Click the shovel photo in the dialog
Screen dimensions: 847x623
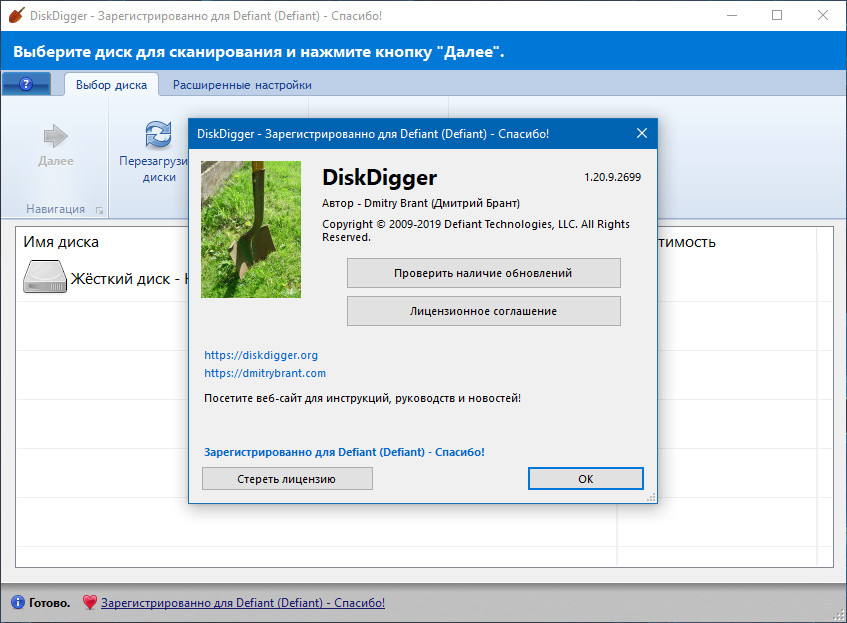[x=251, y=229]
